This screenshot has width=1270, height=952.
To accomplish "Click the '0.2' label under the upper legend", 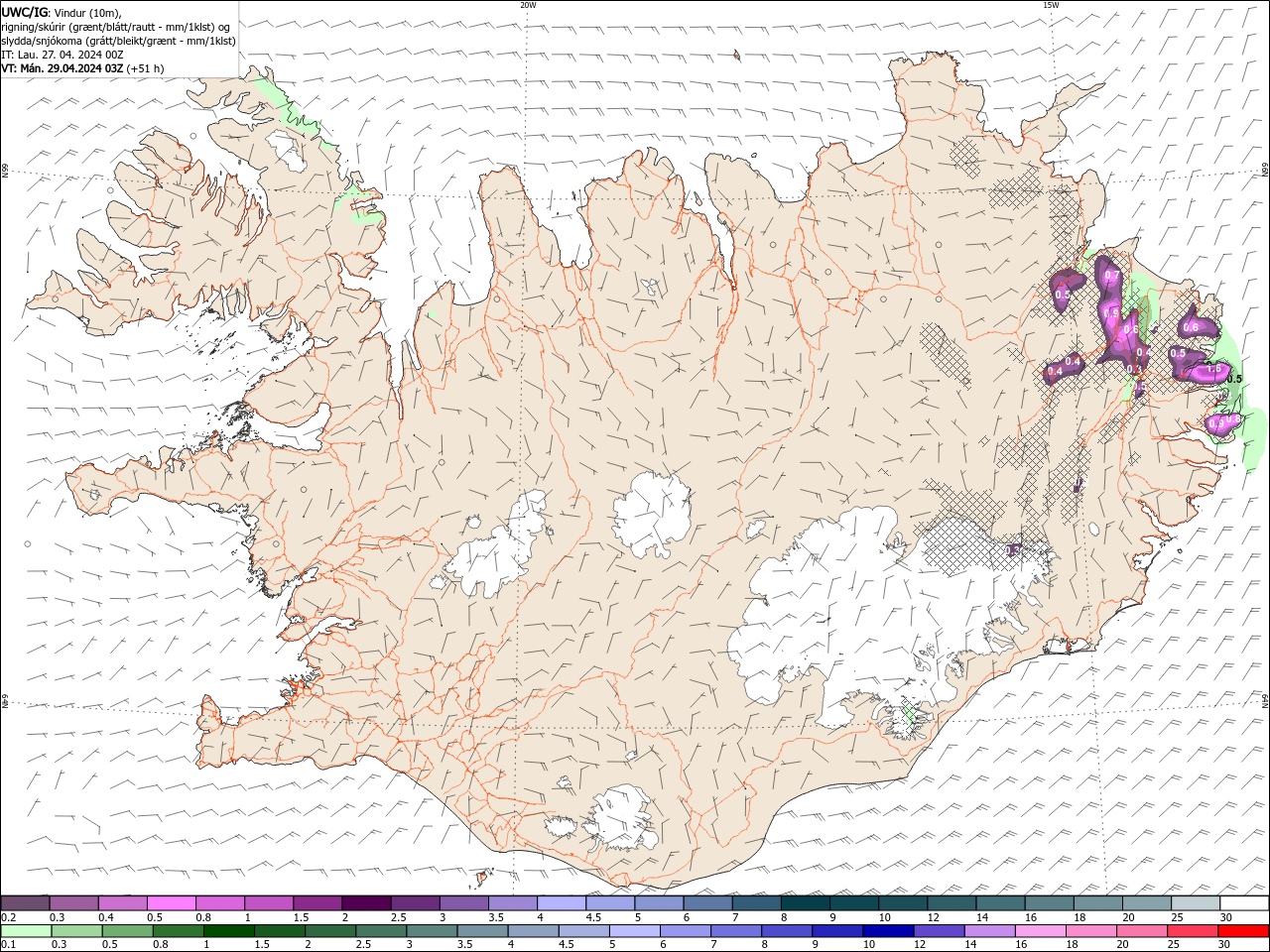I will pyautogui.click(x=9, y=917).
